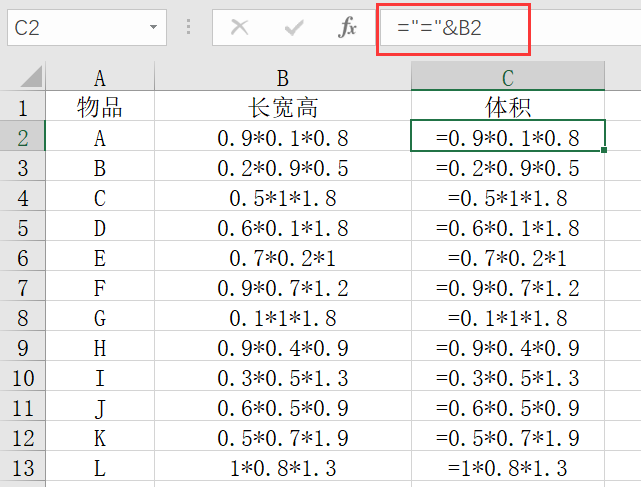
Task: Click cell containing 0.5*1*1.8 in column B
Action: [283, 196]
